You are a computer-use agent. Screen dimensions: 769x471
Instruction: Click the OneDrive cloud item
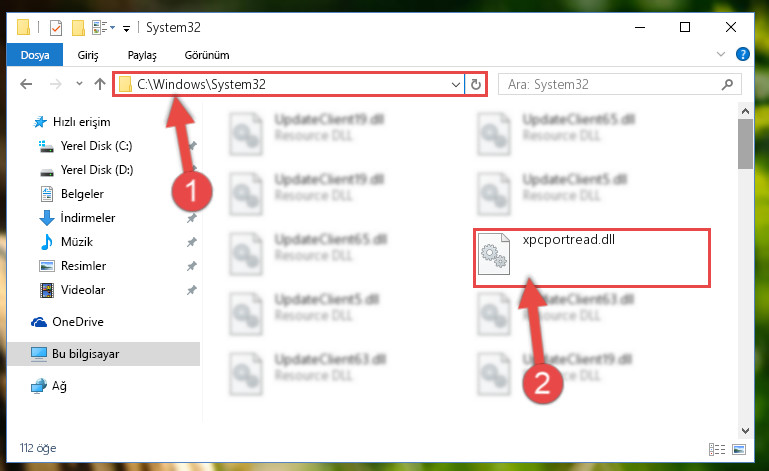click(77, 322)
